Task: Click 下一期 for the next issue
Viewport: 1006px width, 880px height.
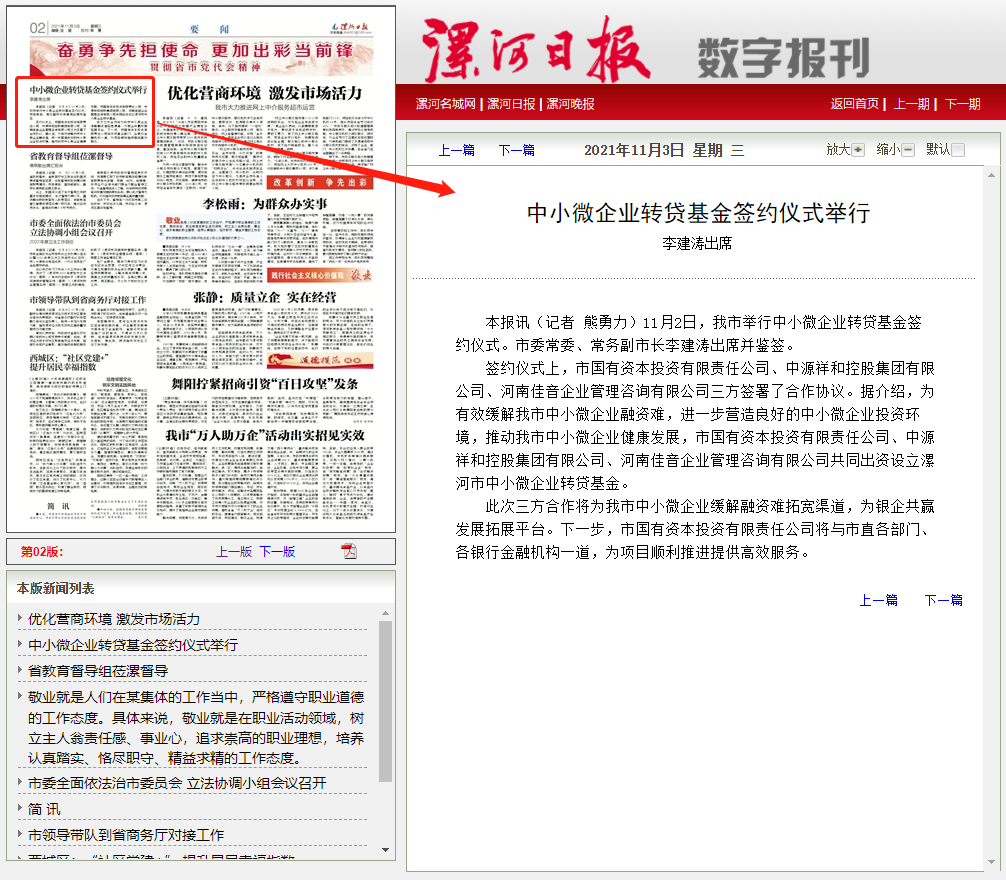Action: 962,104
